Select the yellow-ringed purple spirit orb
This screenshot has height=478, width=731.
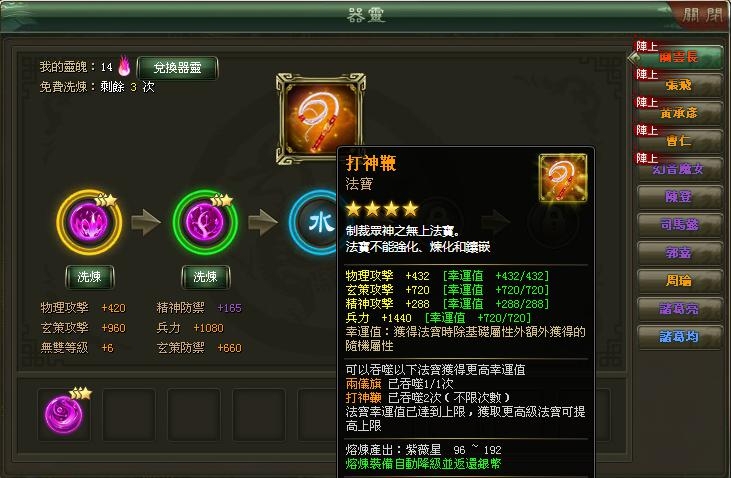[x=89, y=222]
